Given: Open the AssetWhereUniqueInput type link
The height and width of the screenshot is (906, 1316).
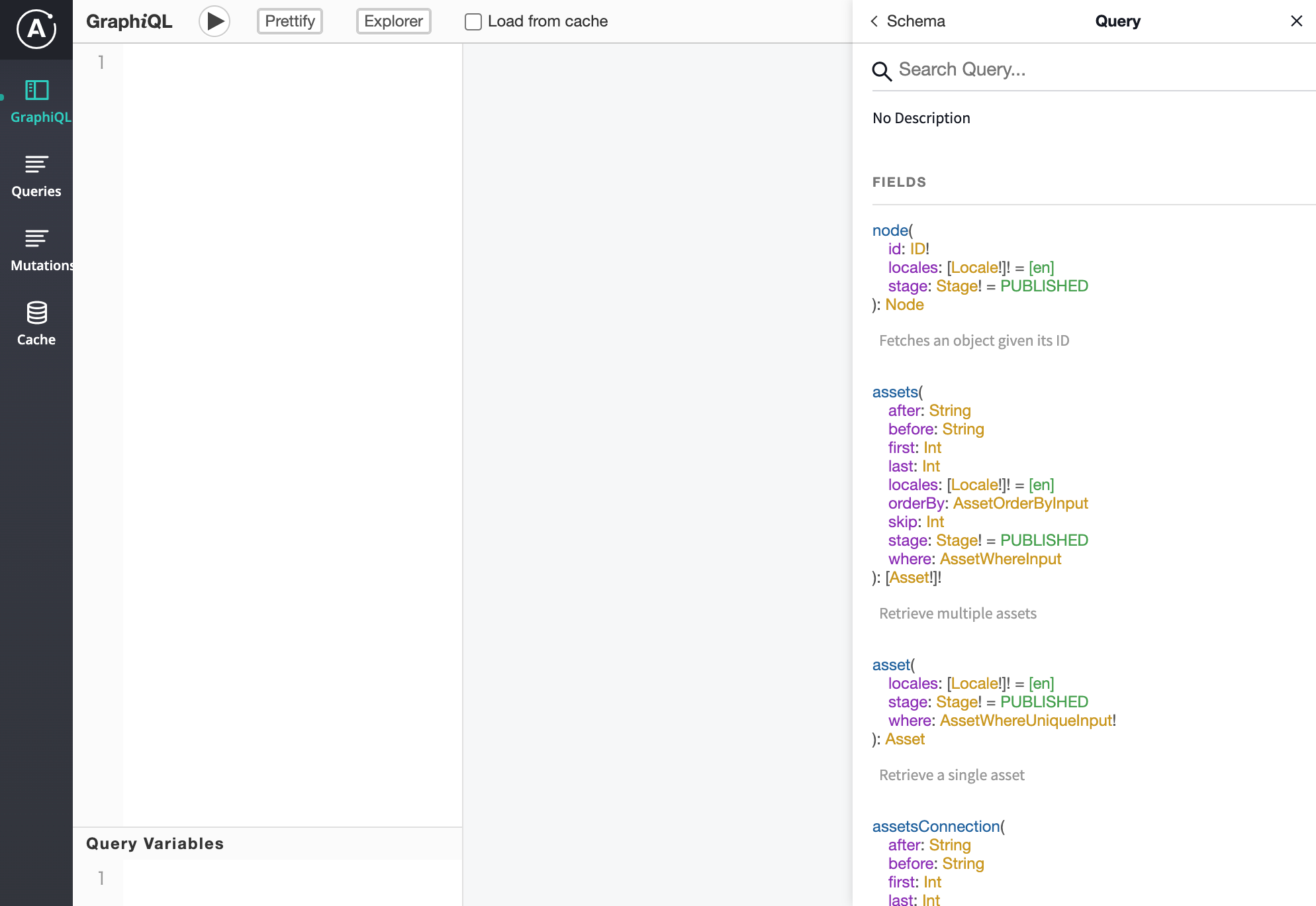Looking at the screenshot, I should coord(1025,721).
